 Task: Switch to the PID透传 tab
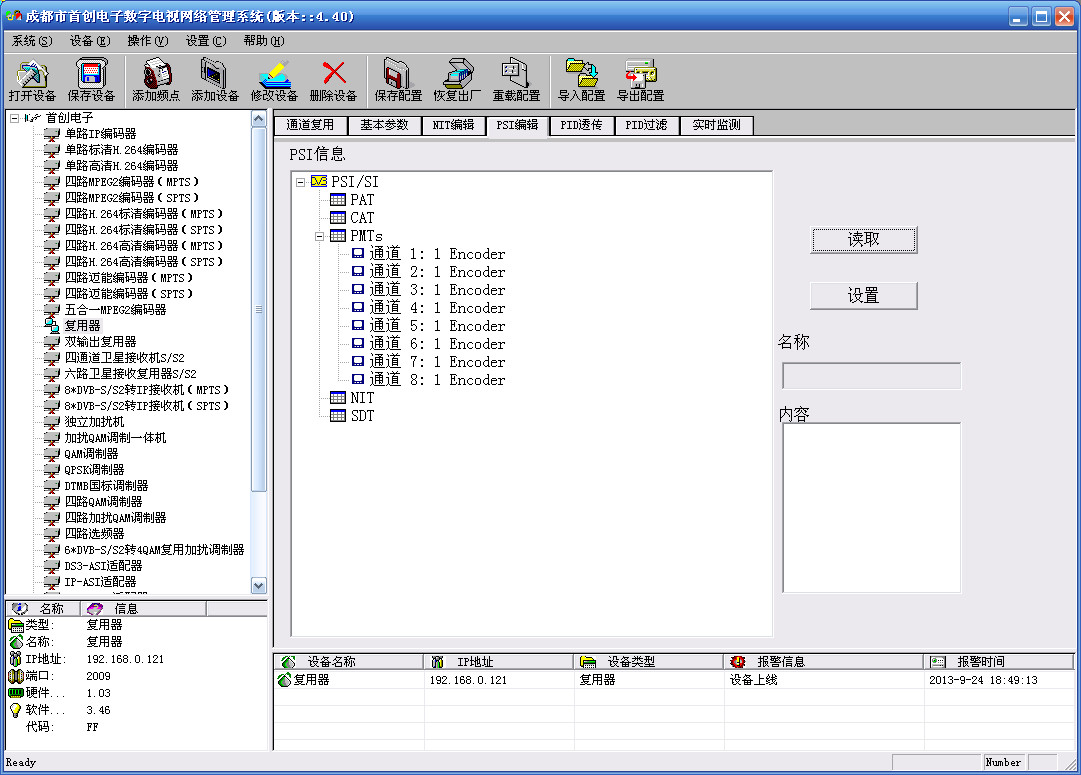(581, 125)
